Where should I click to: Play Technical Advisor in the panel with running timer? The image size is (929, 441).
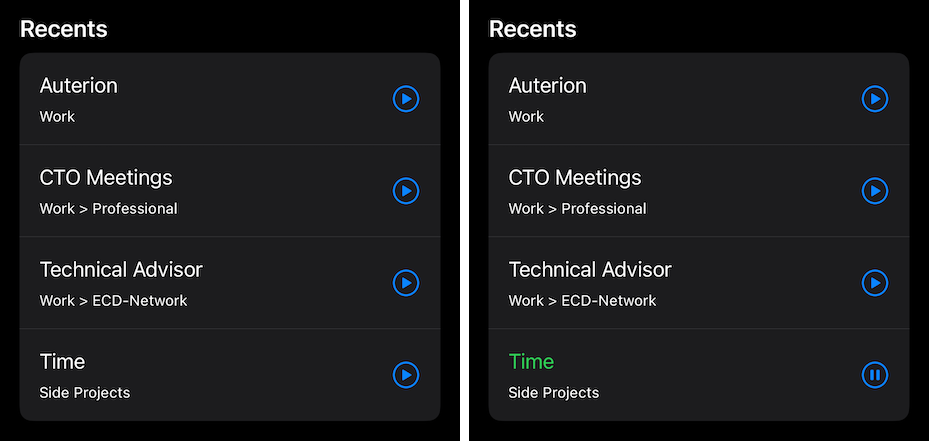875,283
